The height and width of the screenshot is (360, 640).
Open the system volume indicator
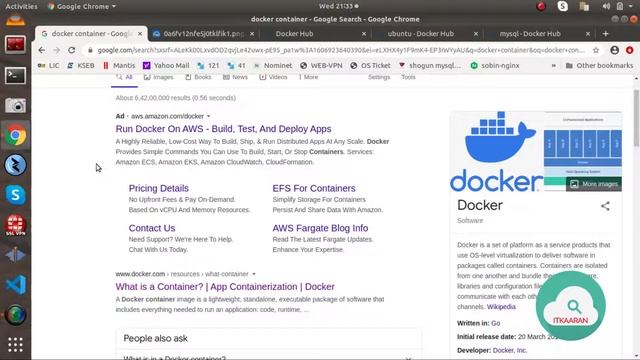(606, 6)
